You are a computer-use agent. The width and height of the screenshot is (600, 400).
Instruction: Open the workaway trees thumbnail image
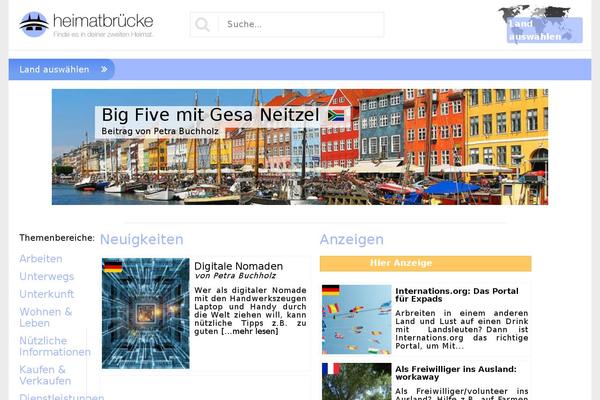pos(357,382)
